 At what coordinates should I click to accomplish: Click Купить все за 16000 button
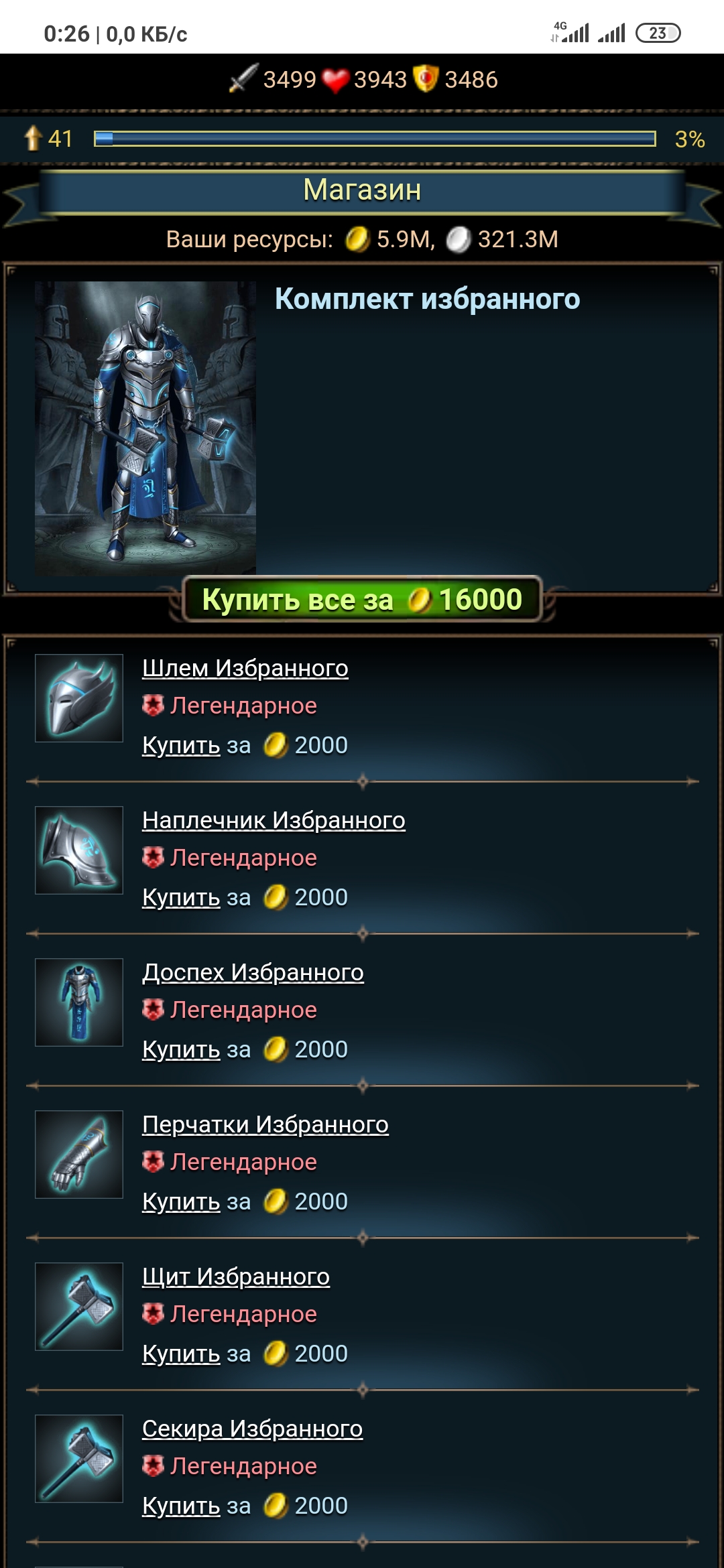tap(362, 599)
